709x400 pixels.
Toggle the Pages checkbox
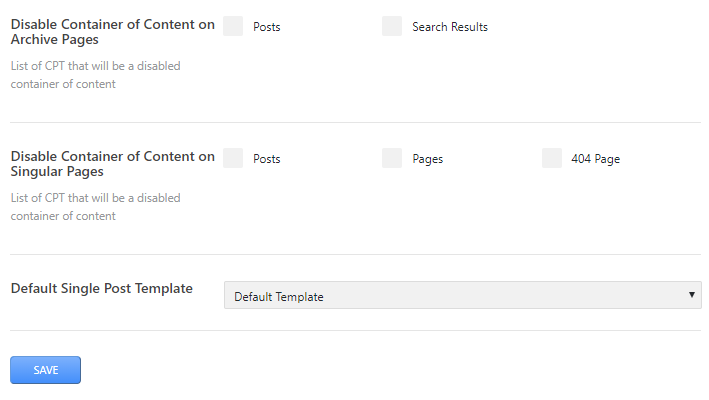pos(392,158)
